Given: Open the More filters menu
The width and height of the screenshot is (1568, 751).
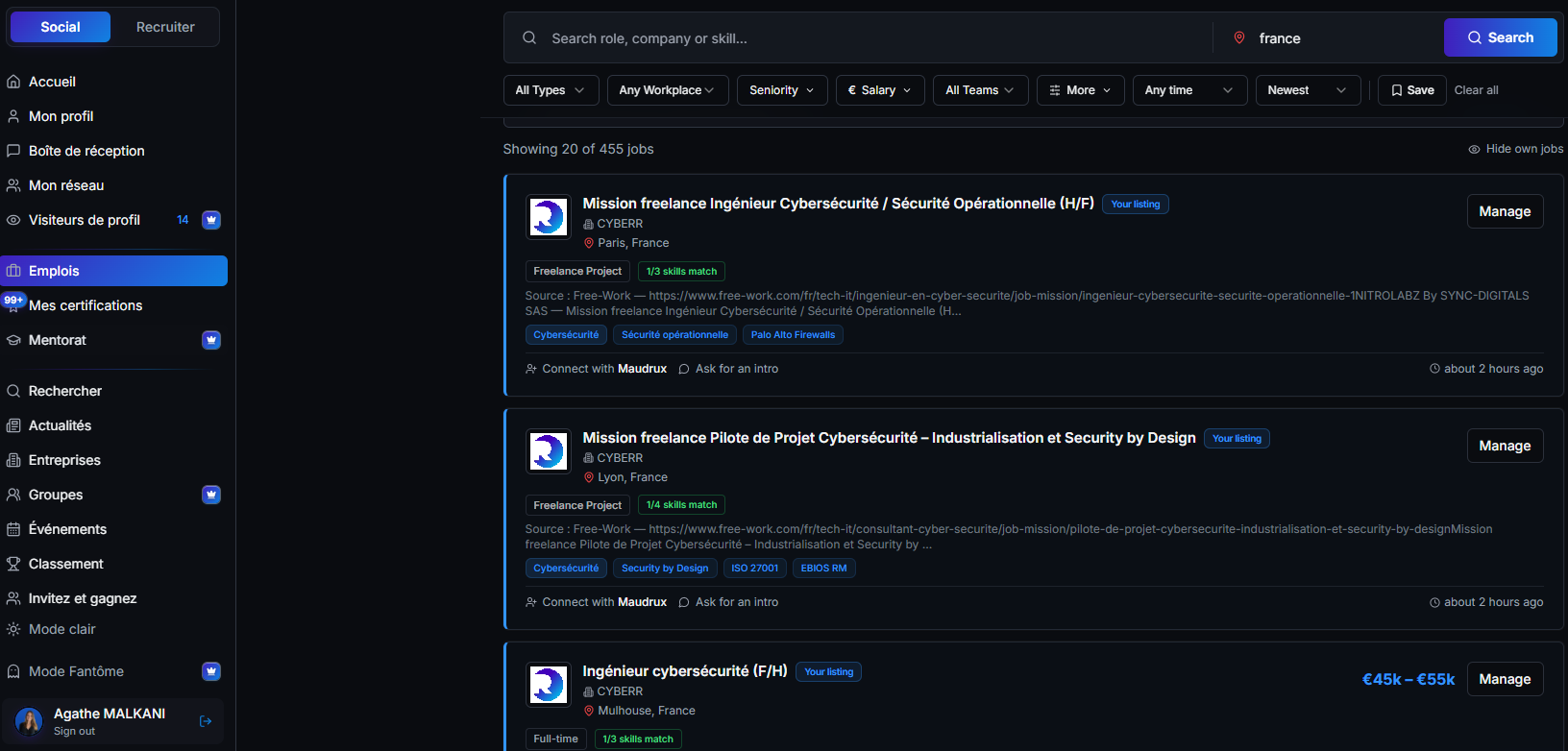Looking at the screenshot, I should (x=1080, y=90).
